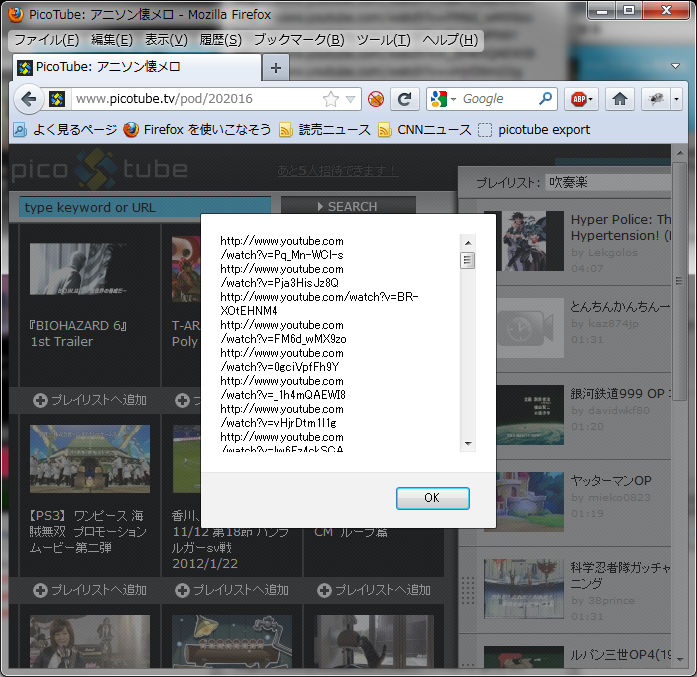
Task: Click the ルパン三世OP4 playlist title
Action: (x=621, y=654)
